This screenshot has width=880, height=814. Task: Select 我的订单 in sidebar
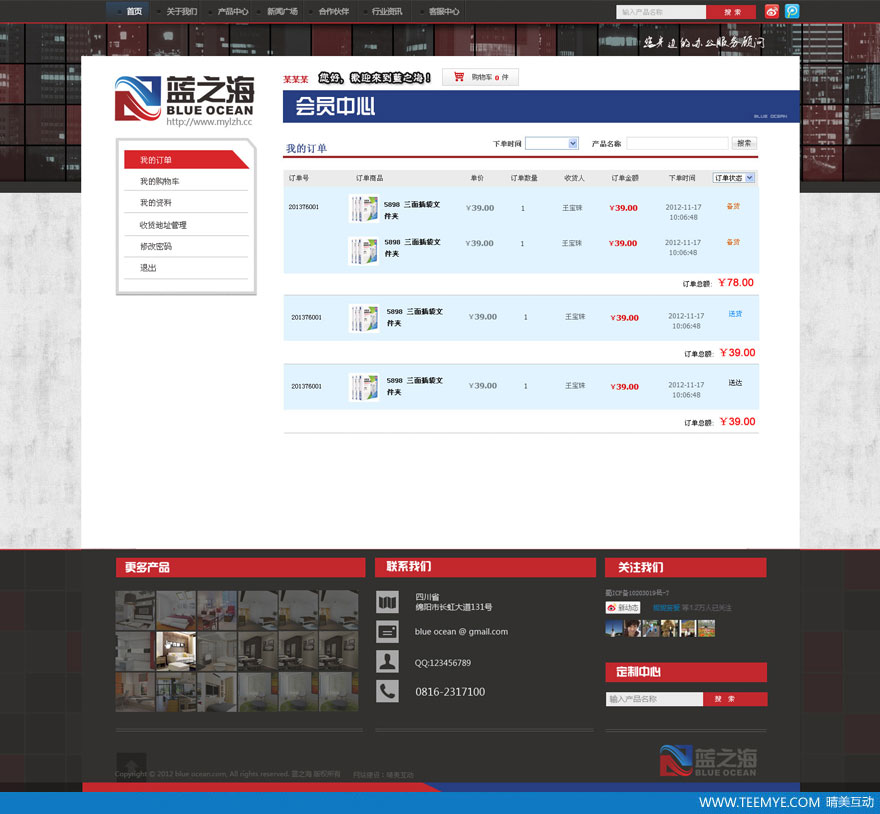point(186,160)
